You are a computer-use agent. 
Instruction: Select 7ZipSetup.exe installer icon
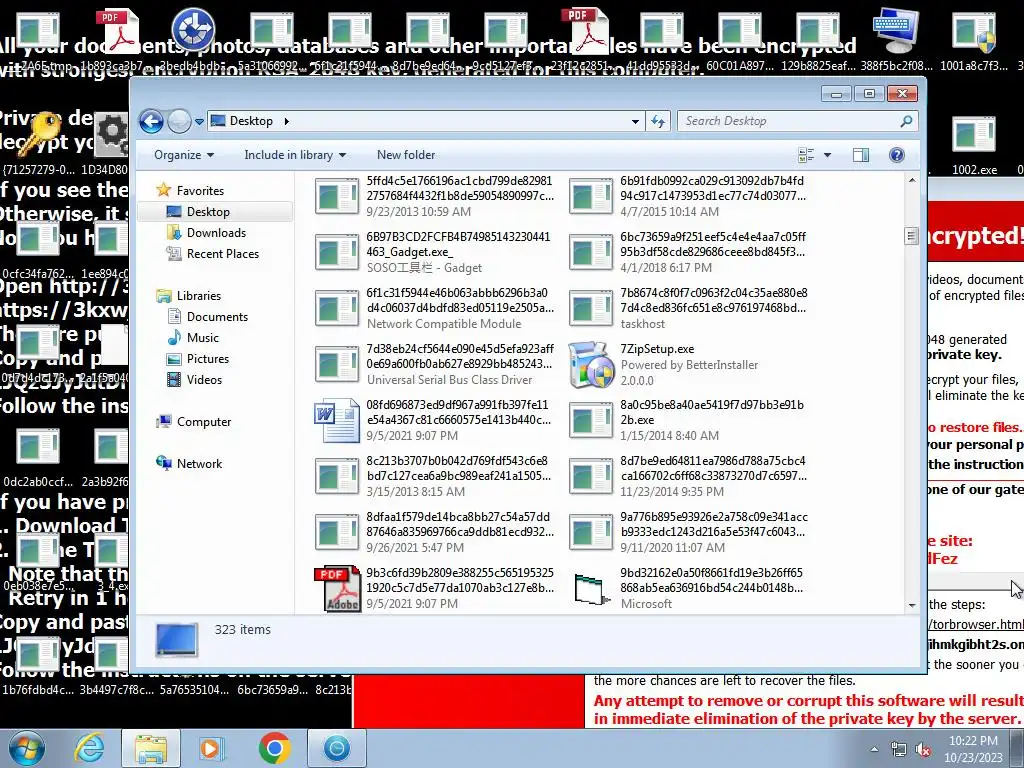tap(591, 364)
